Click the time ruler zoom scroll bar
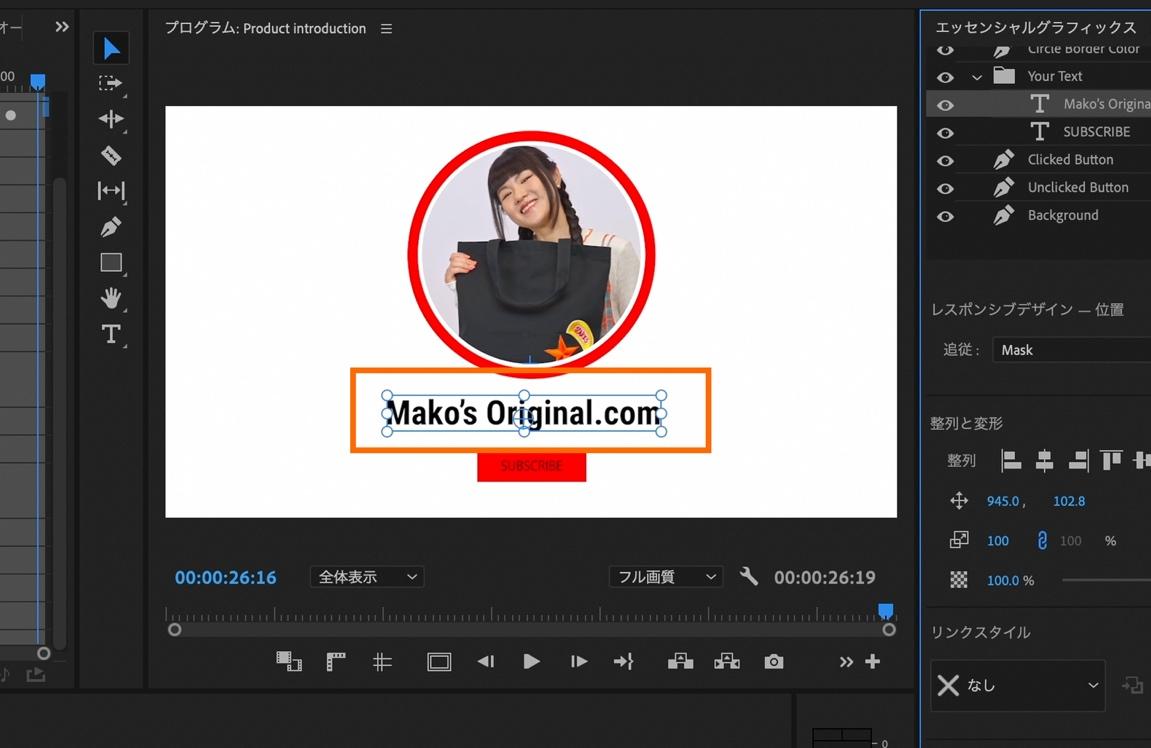Screen dimensions: 1151x748 [x=531, y=629]
